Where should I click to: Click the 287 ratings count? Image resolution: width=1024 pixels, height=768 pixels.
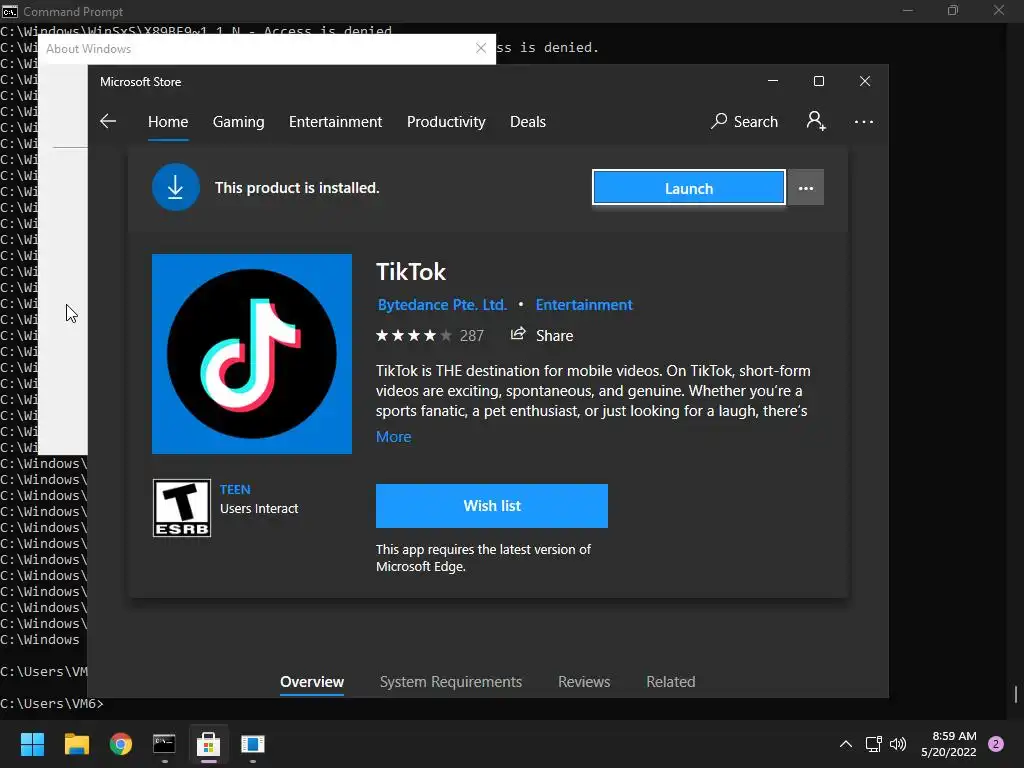pyautogui.click(x=472, y=336)
